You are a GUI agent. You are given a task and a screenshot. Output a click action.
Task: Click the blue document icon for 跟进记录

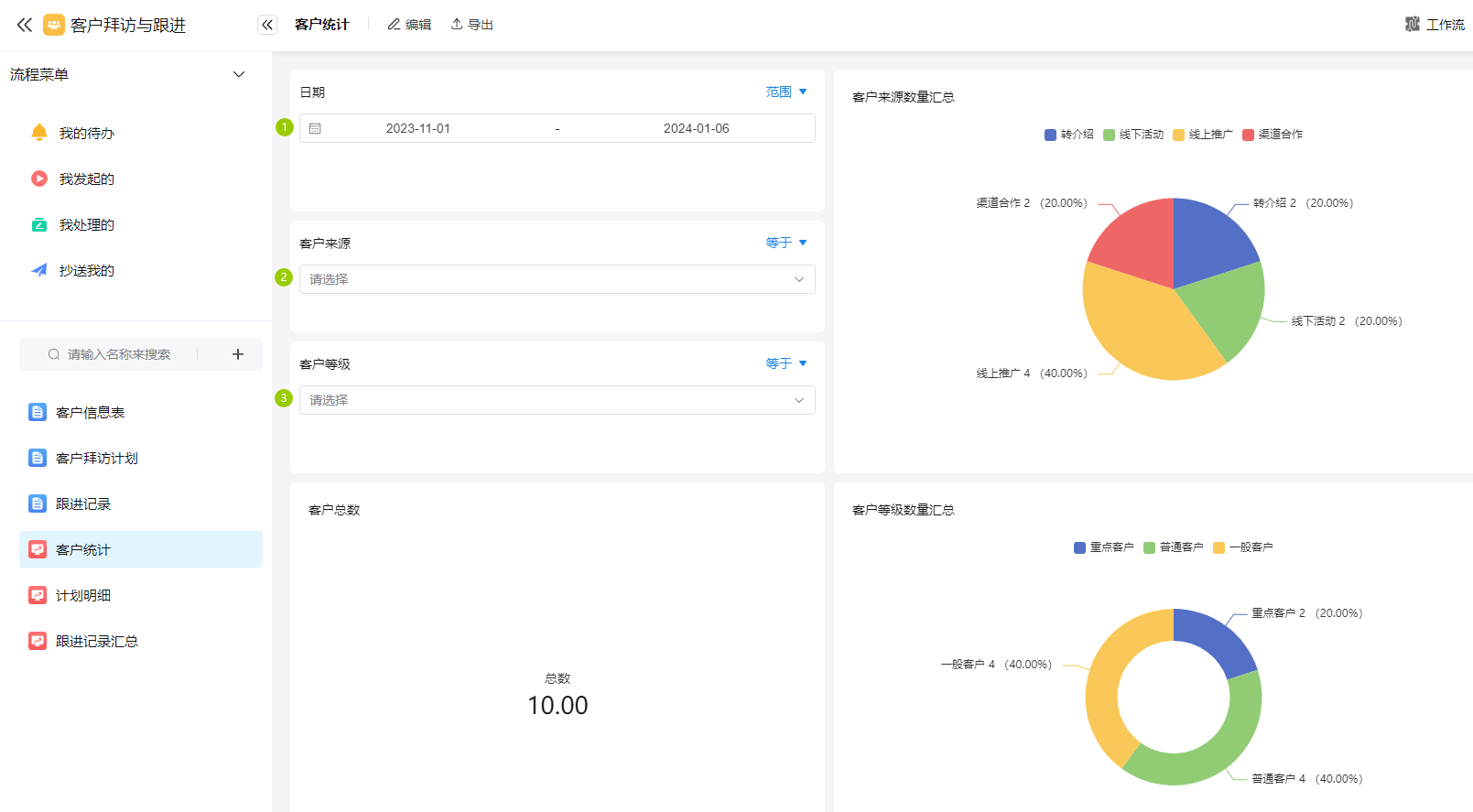38,503
